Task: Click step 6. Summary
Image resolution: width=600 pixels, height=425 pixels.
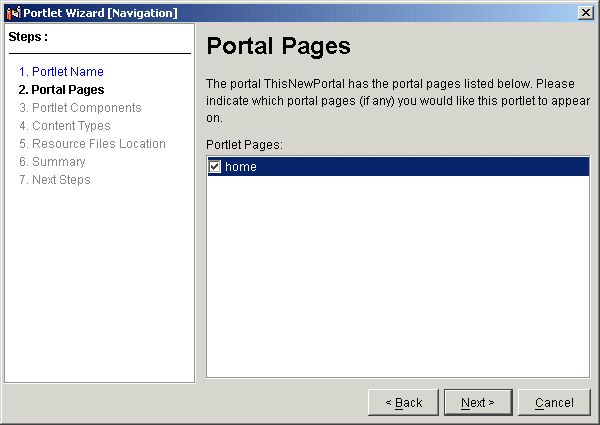Action: (52, 161)
